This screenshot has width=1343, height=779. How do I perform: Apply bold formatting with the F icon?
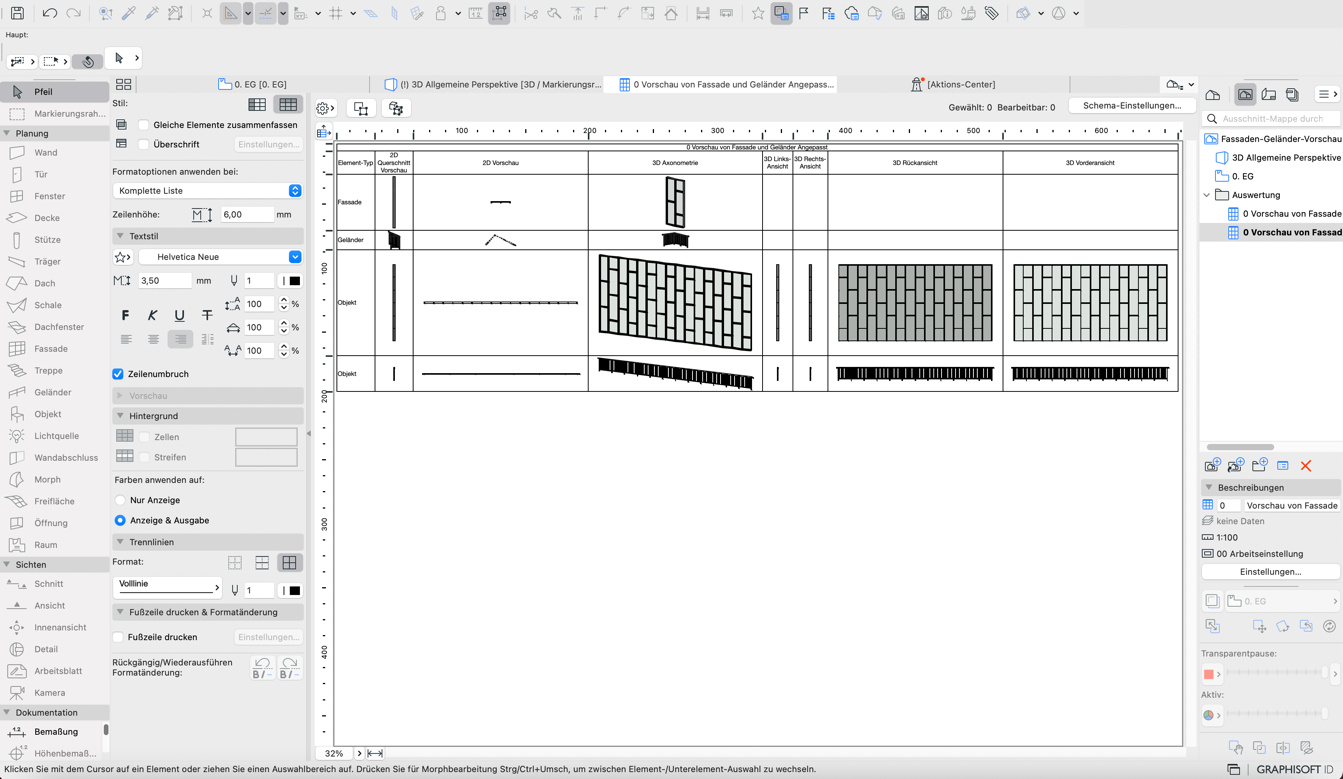click(x=125, y=315)
